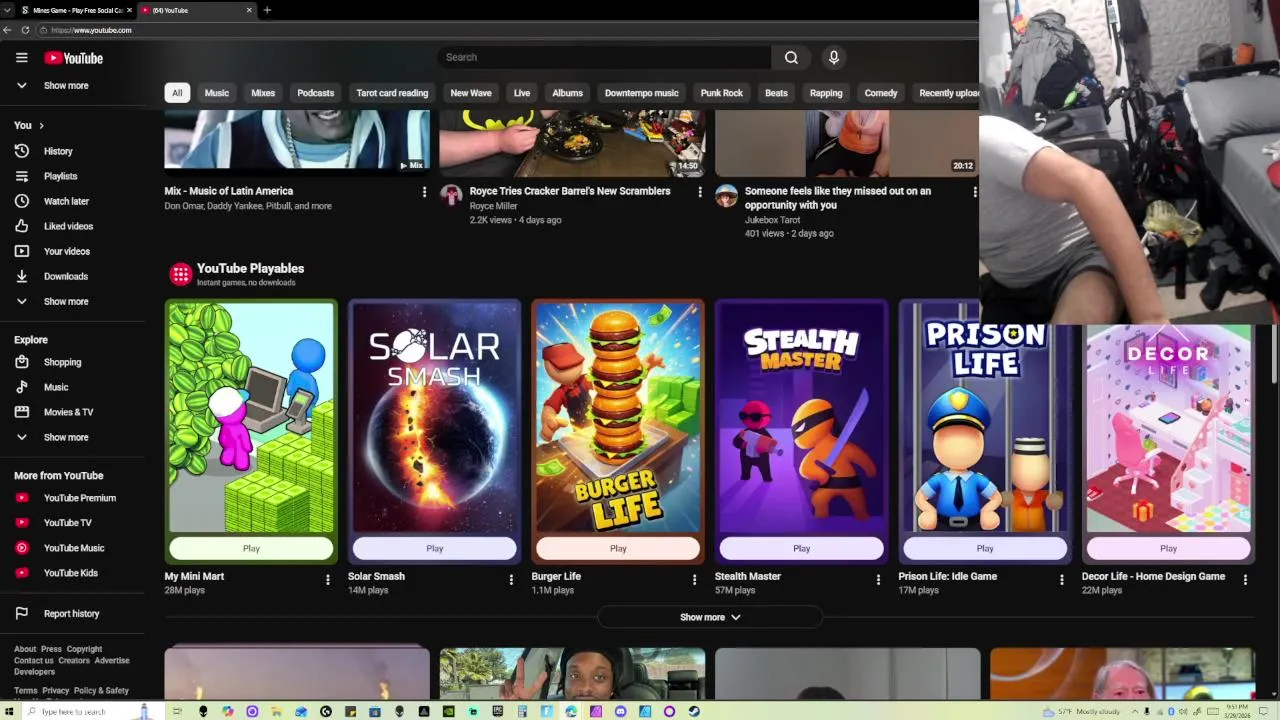
Task: Expand the You section arrow
Action: click(x=42, y=126)
